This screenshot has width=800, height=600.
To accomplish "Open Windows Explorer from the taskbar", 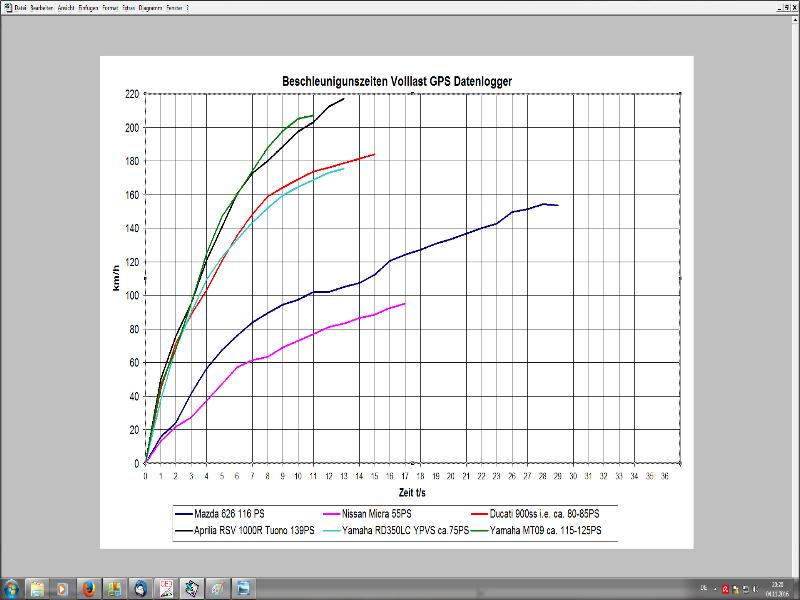I will coord(38,586).
